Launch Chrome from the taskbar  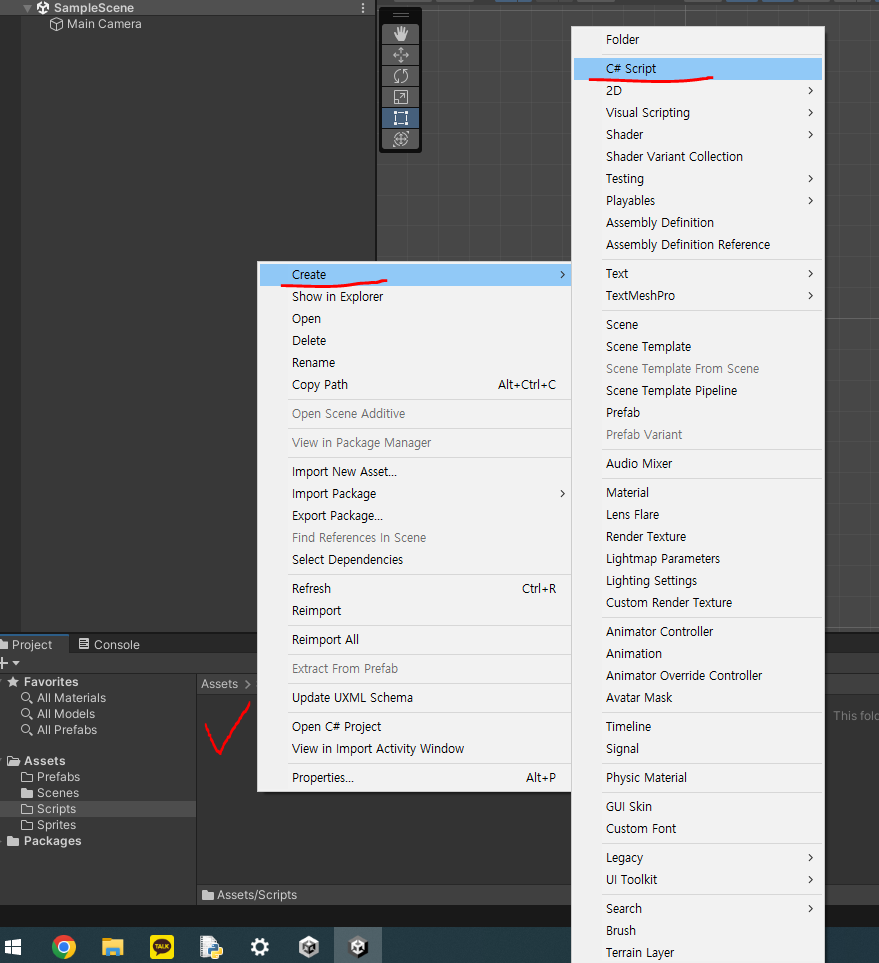(x=64, y=946)
